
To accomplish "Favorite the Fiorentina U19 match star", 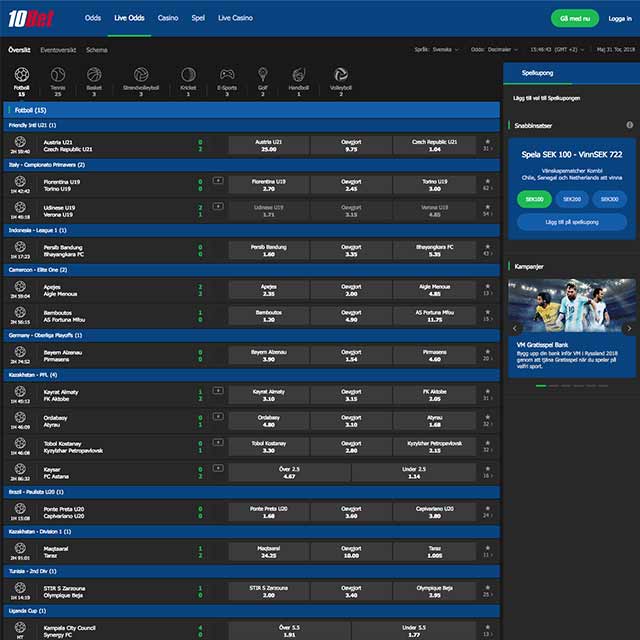I will point(487,181).
